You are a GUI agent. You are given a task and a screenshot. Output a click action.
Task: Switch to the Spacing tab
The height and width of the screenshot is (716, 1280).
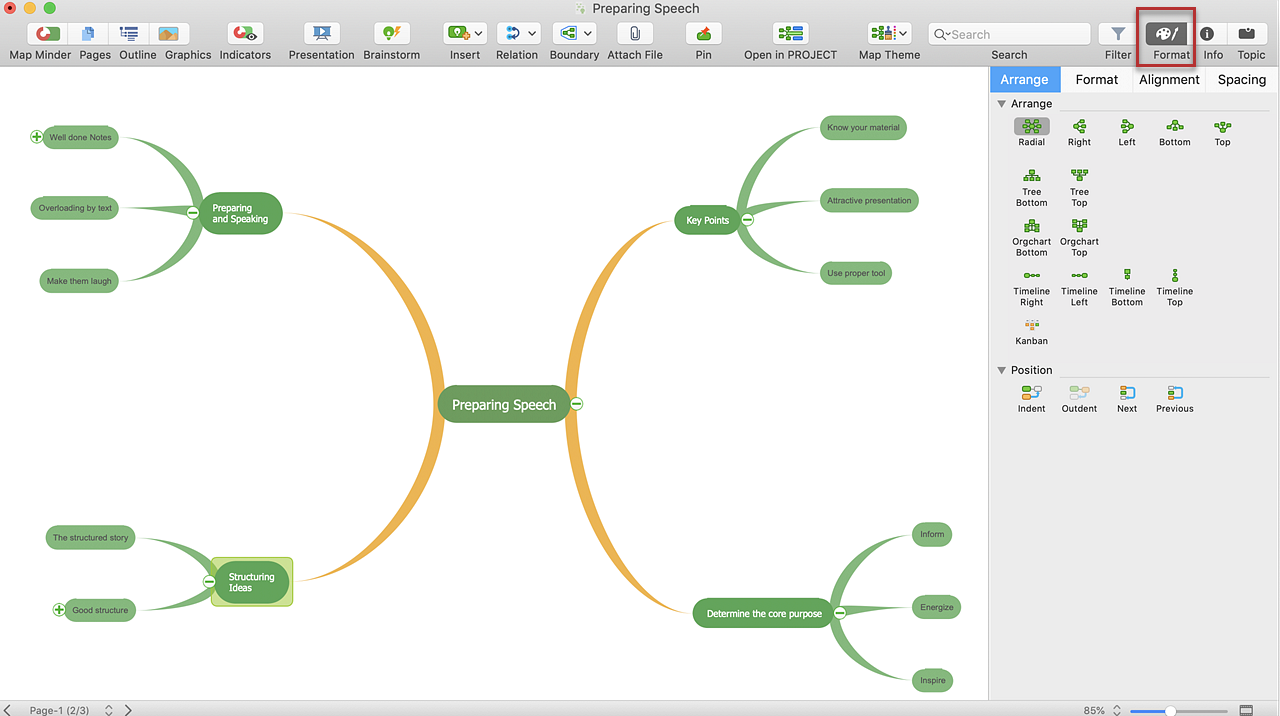pyautogui.click(x=1241, y=80)
